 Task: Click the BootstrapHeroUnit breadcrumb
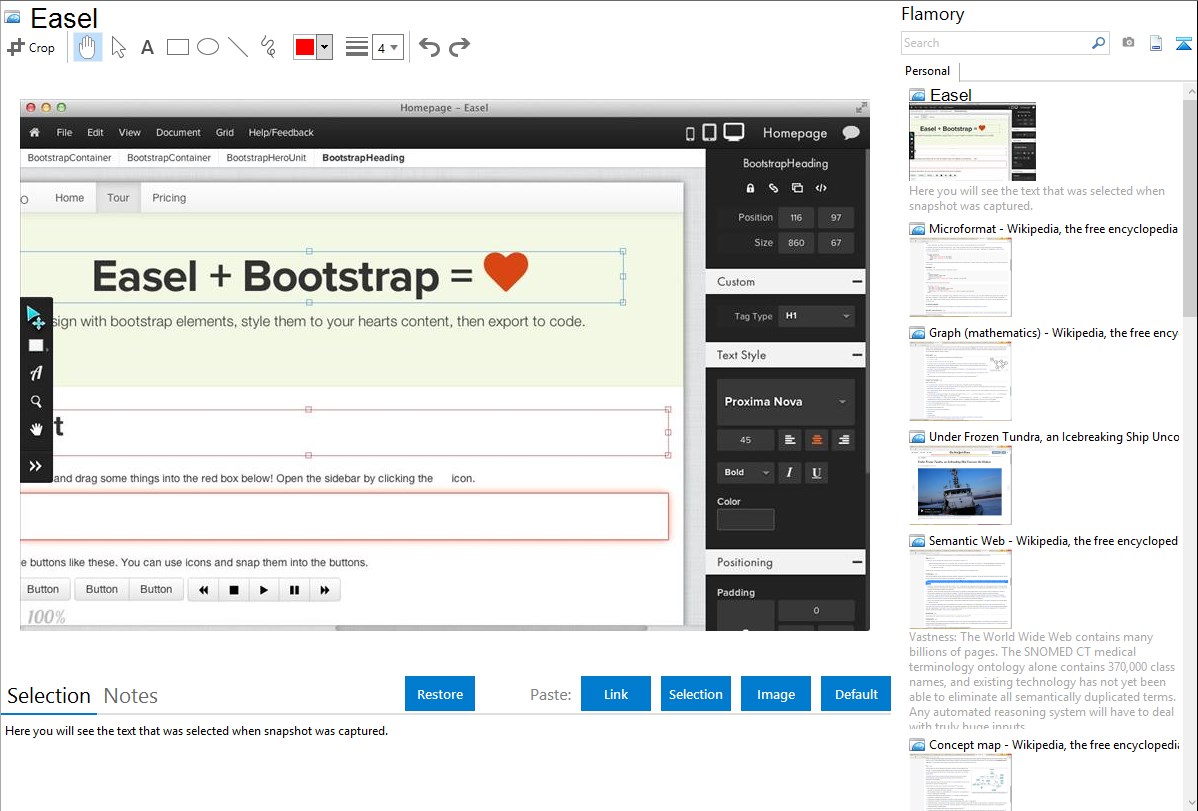coord(266,157)
